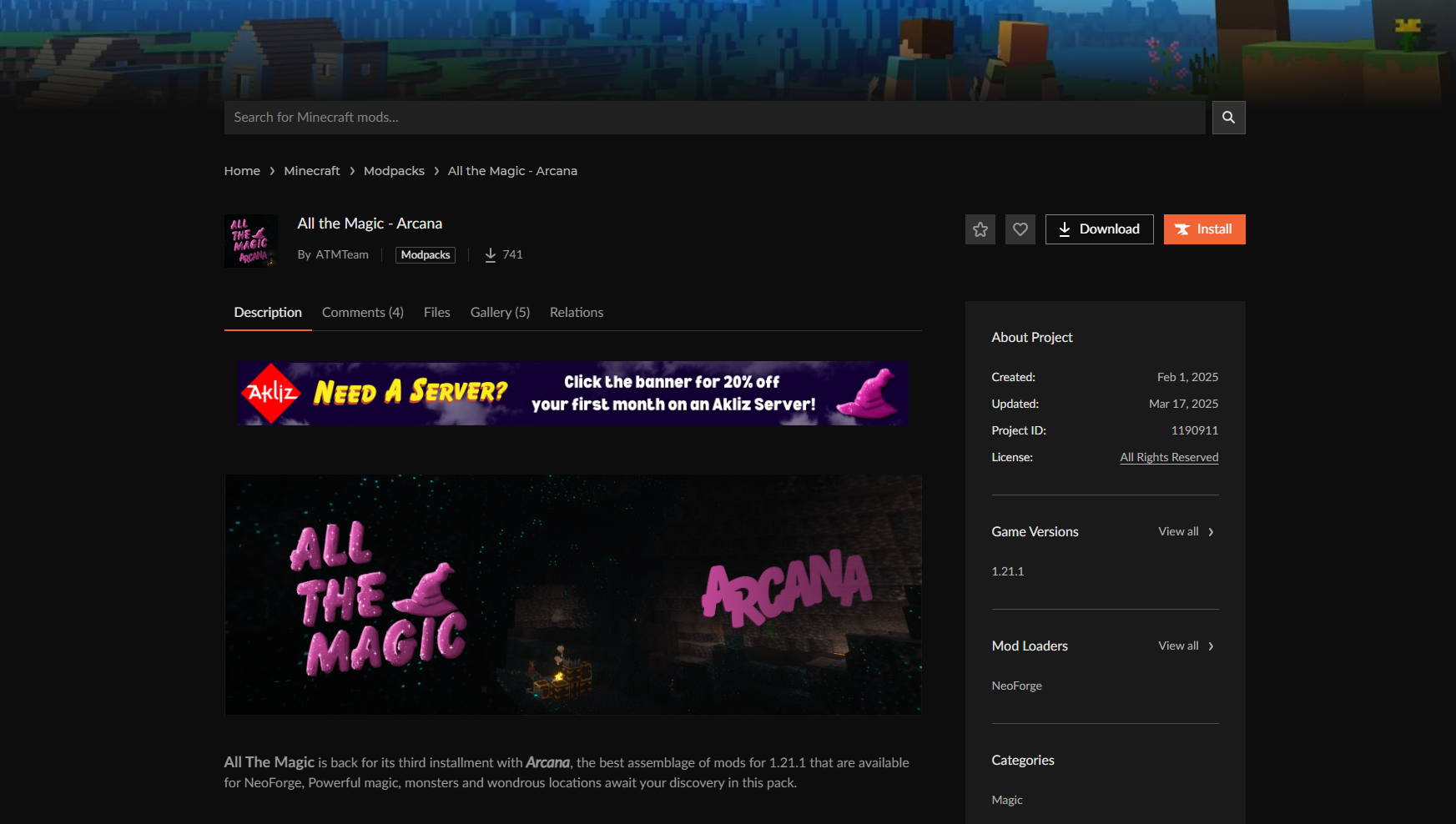
Task: Favorite the project using the heart icon
Action: tap(1020, 229)
